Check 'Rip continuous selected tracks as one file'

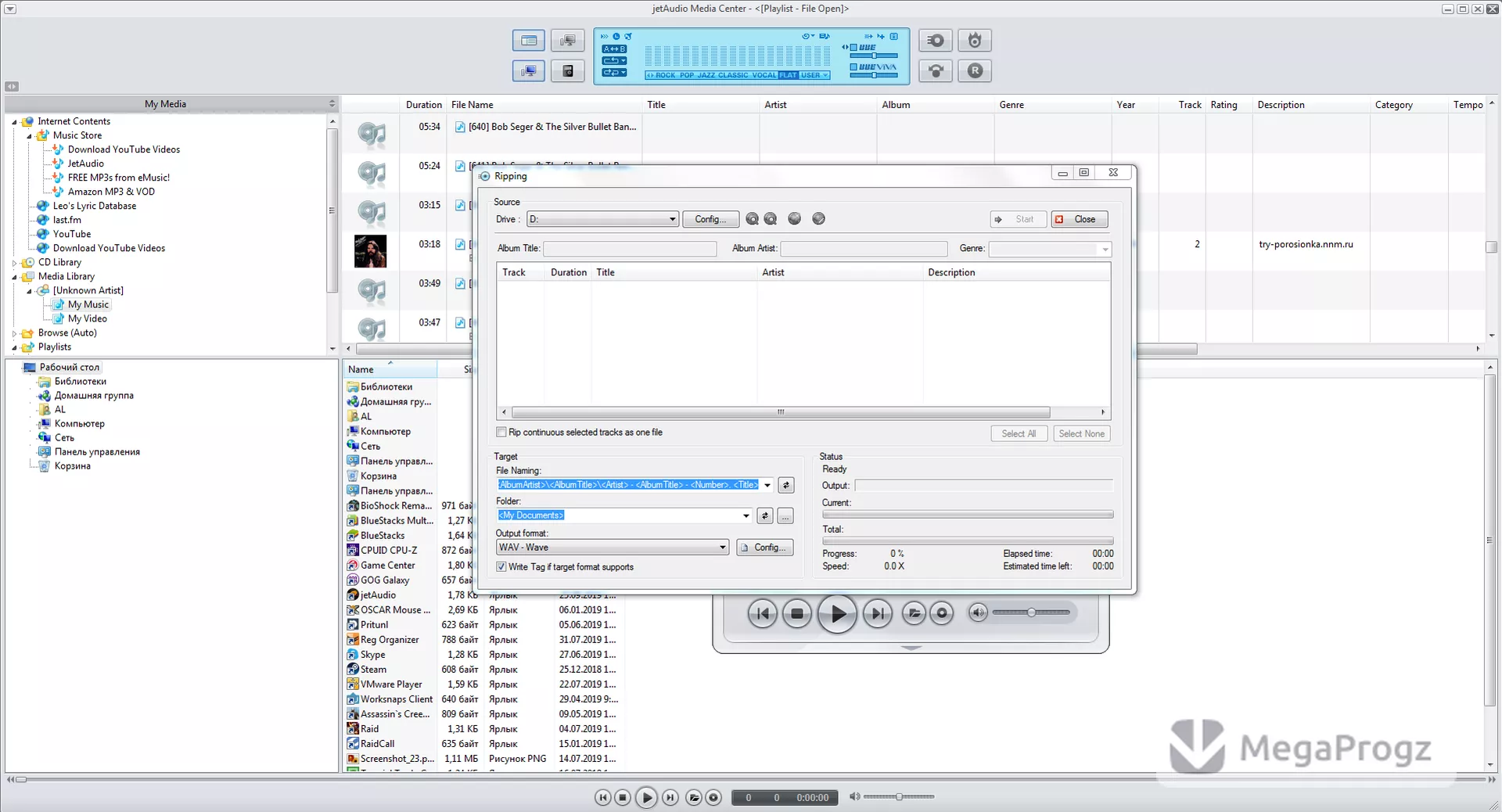coord(501,432)
